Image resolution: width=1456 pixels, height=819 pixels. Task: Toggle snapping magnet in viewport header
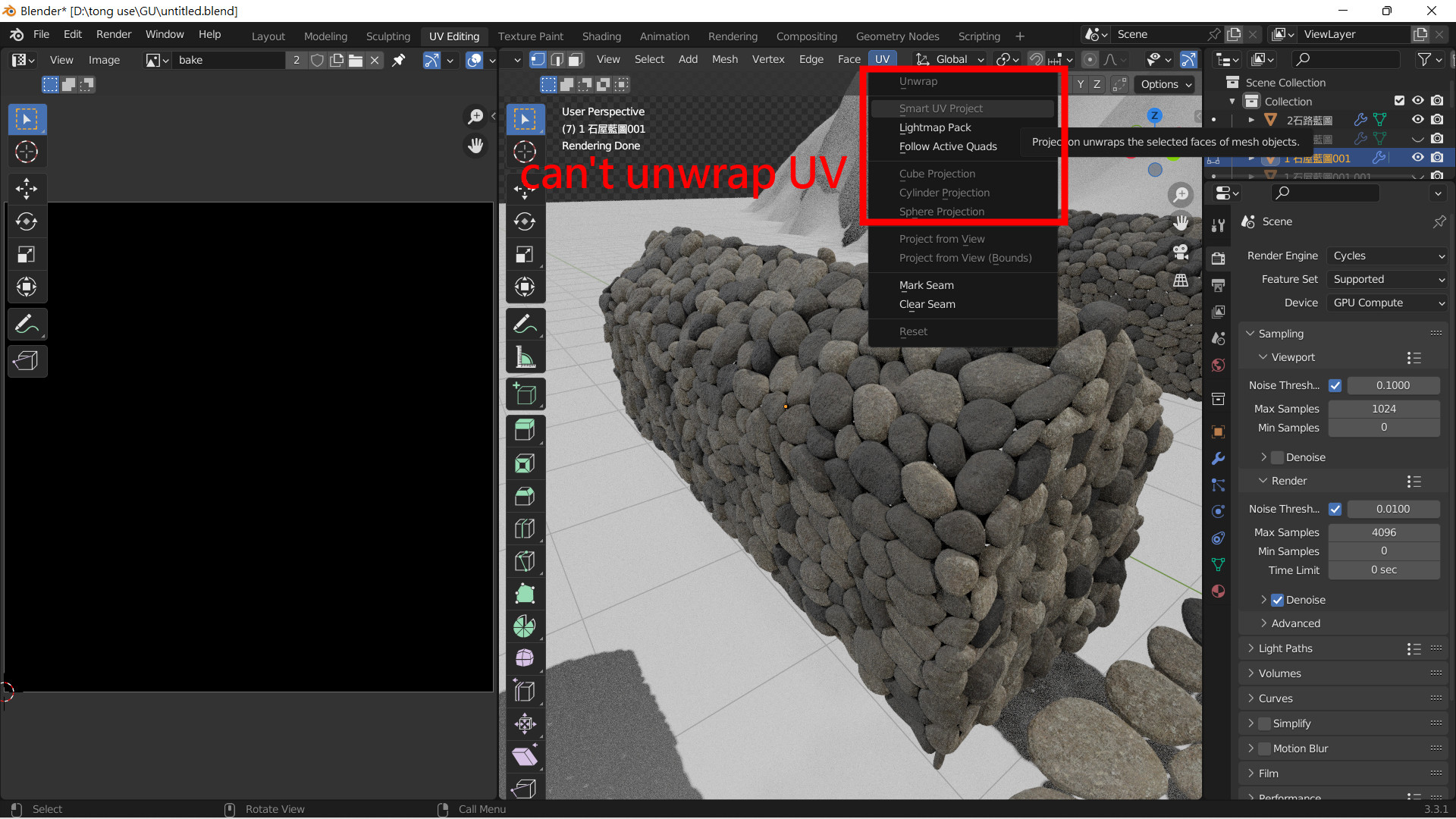pos(1036,59)
